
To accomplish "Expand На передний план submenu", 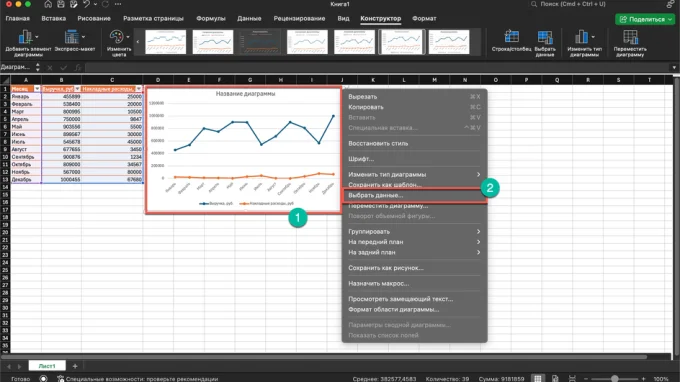I will 478,242.
